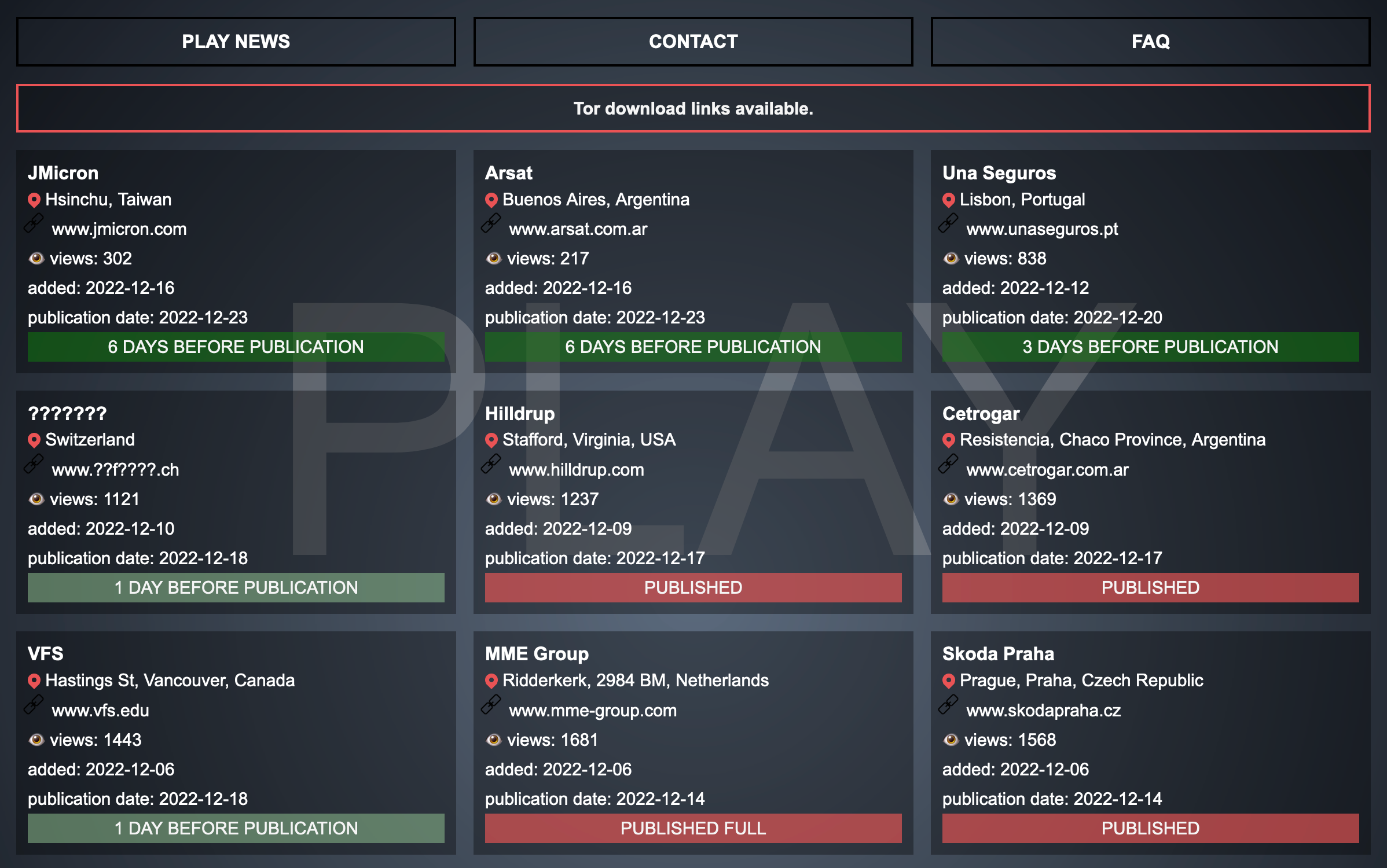Viewport: 1387px width, 868px height.
Task: Click the www.skodapraha.cz link
Action: 1043,711
